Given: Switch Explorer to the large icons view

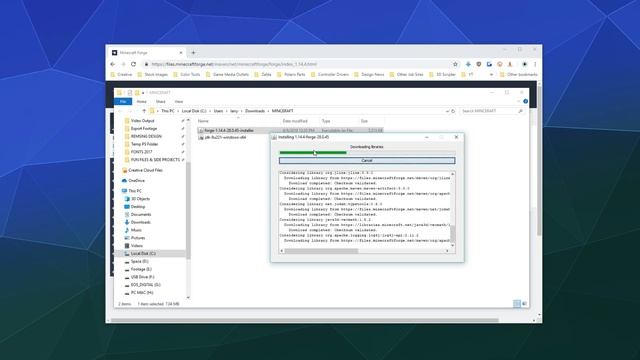Looking at the screenshot, I should coord(524,303).
